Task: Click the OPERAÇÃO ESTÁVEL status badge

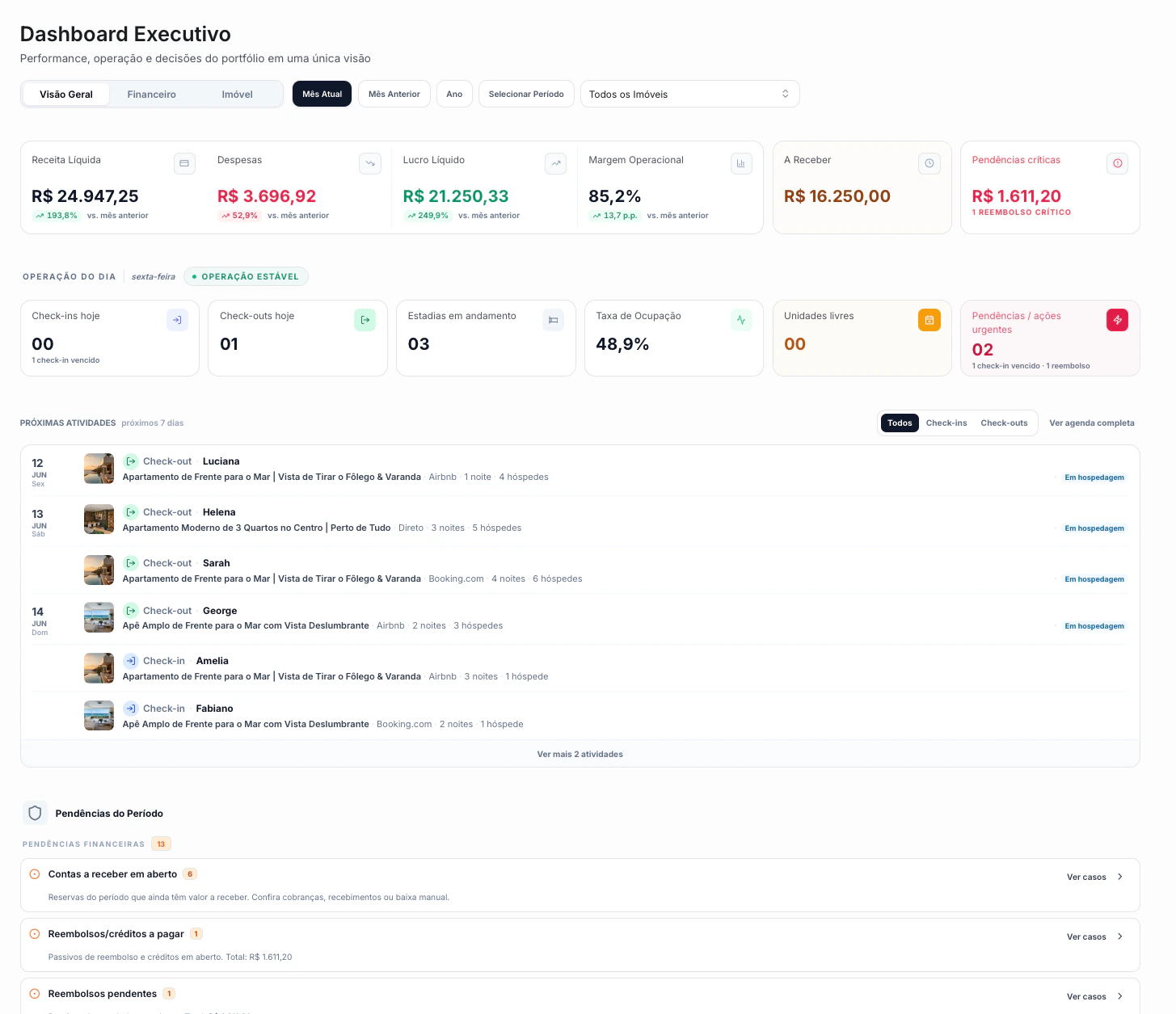Action: 246,276
